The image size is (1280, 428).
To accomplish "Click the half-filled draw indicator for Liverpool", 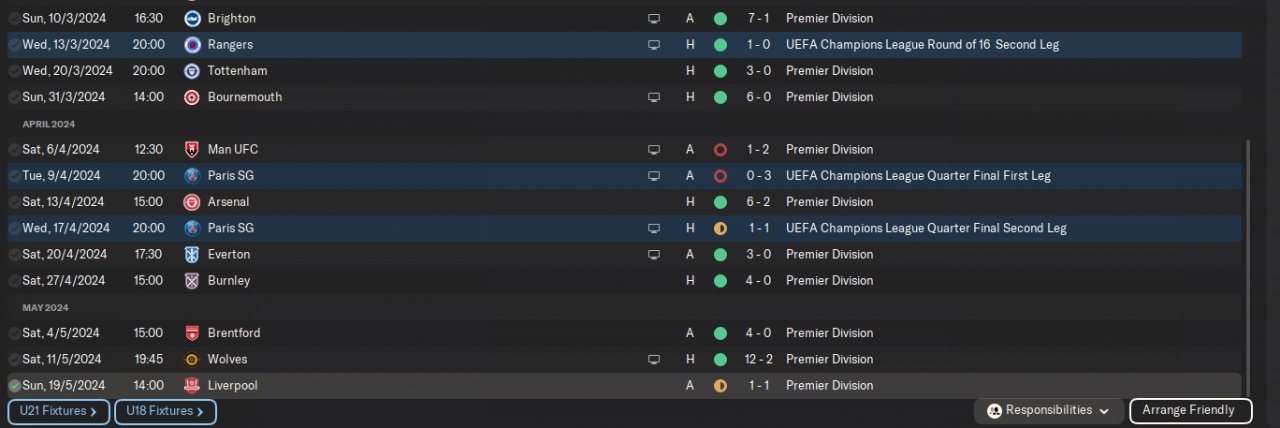I will 720,386.
